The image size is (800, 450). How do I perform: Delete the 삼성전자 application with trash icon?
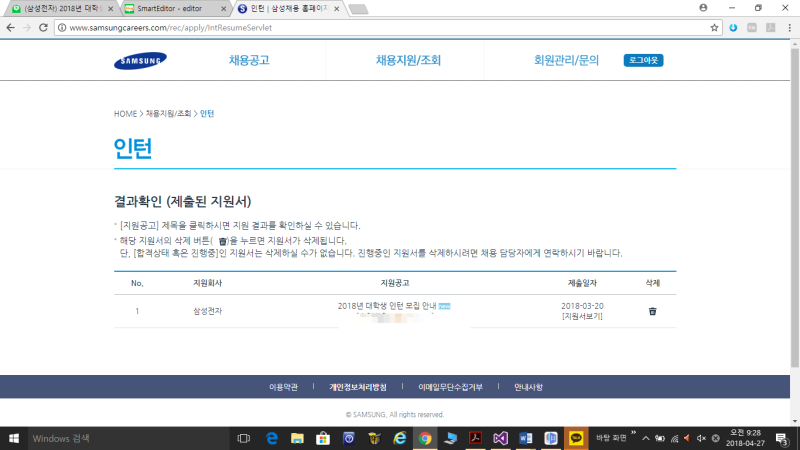pos(653,311)
